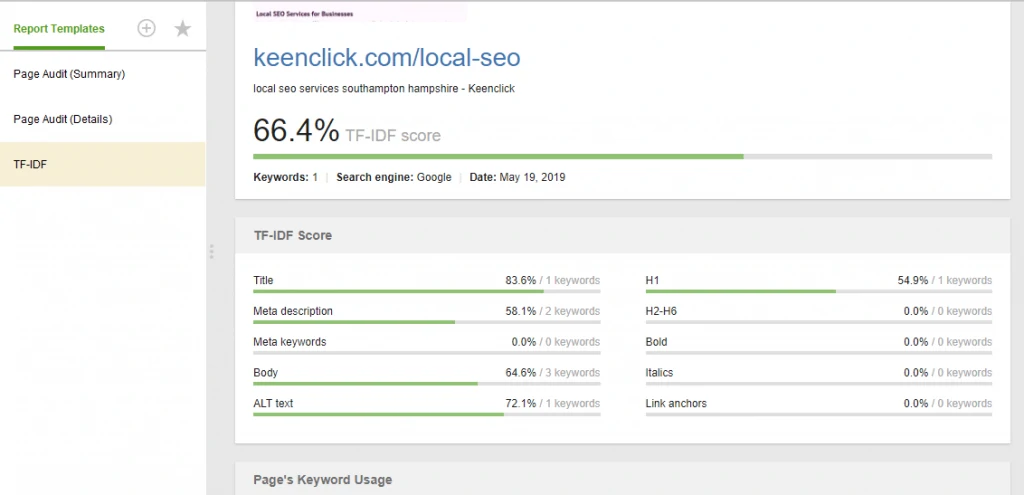The height and width of the screenshot is (495, 1024).
Task: Click the page title 'local seo services southampton hampshire - Keenclick'
Action: pos(384,88)
